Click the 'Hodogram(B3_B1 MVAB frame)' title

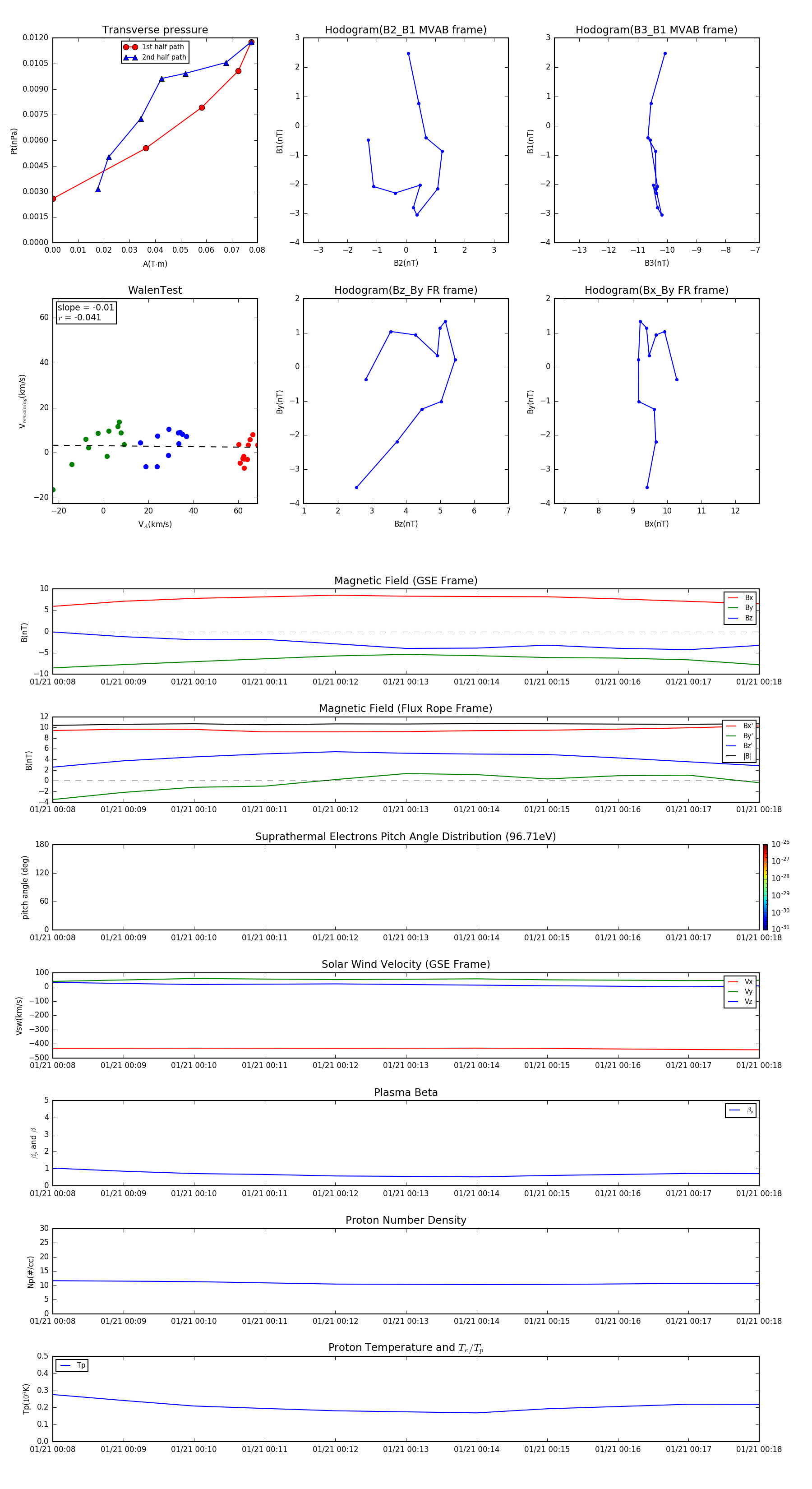pyautogui.click(x=656, y=30)
